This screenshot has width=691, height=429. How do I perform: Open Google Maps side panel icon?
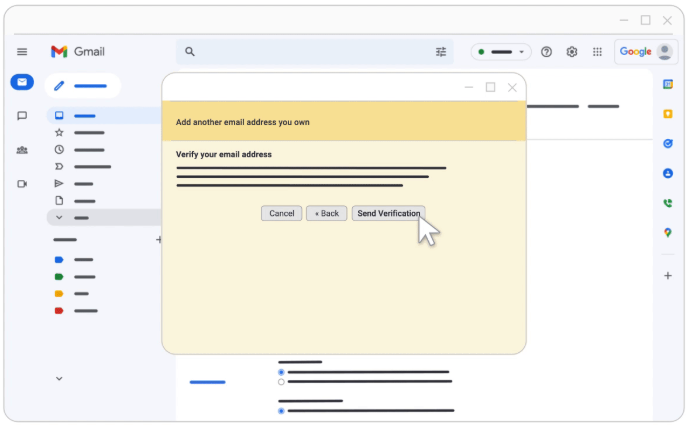pos(668,232)
